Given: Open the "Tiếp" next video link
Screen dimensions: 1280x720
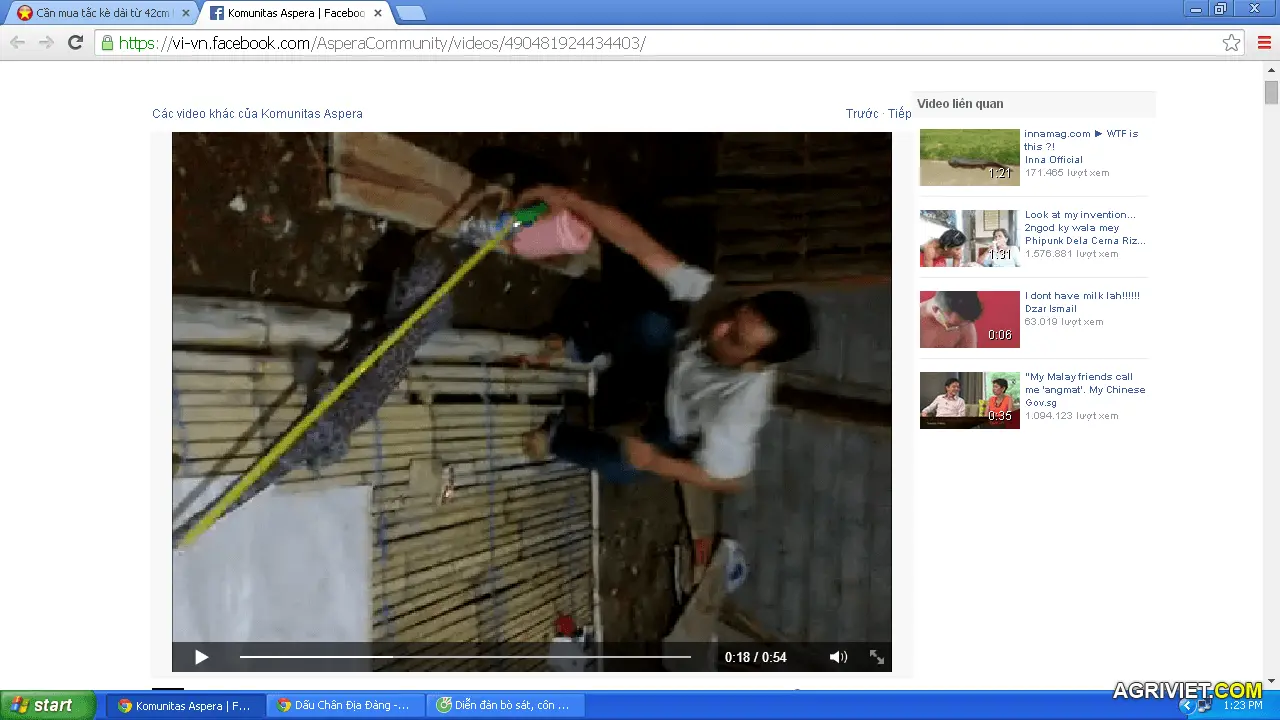Looking at the screenshot, I should point(900,114).
